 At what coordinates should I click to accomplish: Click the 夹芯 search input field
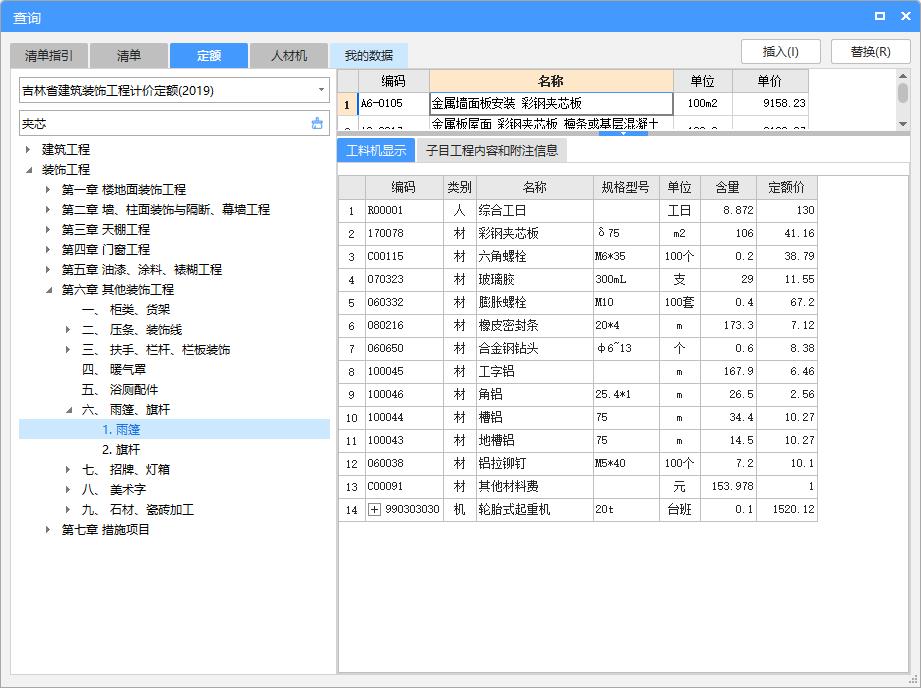pos(160,123)
